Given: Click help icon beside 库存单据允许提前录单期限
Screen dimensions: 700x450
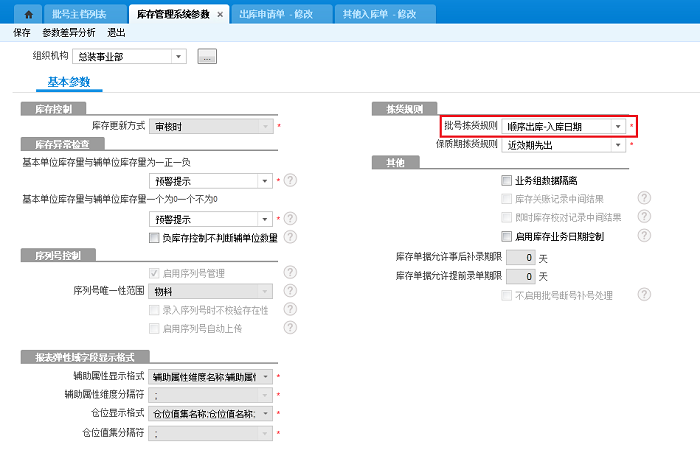Looking at the screenshot, I should [644, 276].
